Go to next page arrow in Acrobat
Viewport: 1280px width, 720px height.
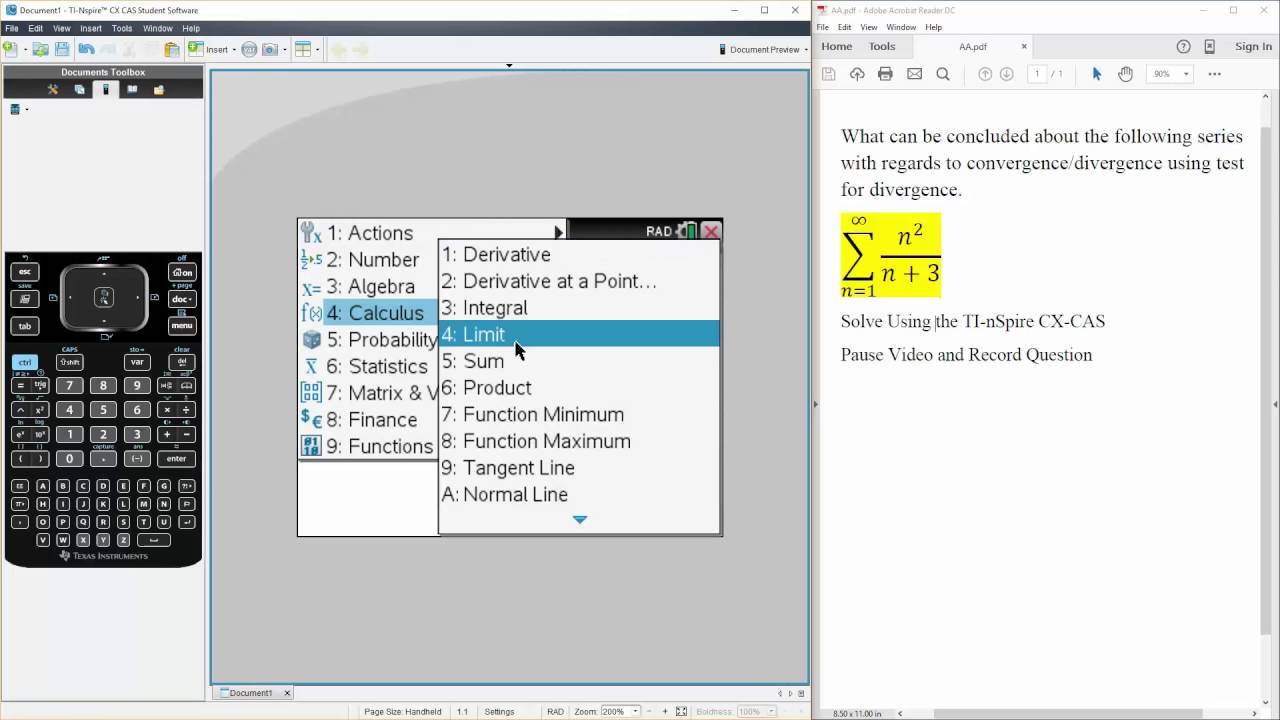1007,74
